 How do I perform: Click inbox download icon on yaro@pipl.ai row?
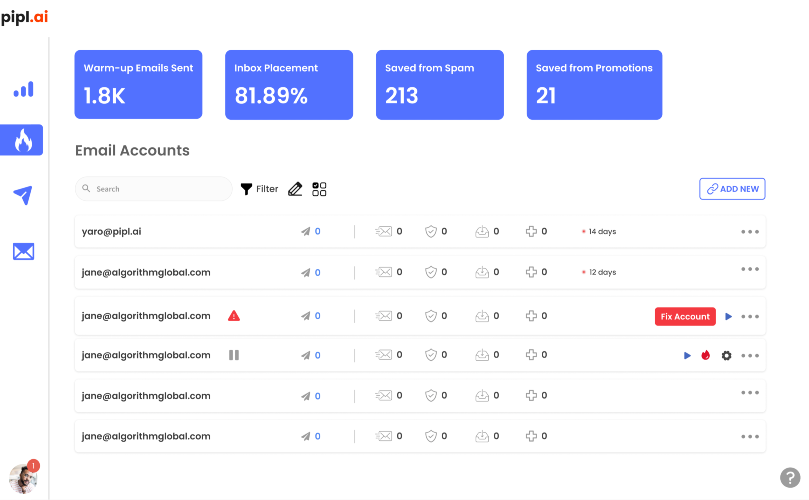pyautogui.click(x=482, y=232)
